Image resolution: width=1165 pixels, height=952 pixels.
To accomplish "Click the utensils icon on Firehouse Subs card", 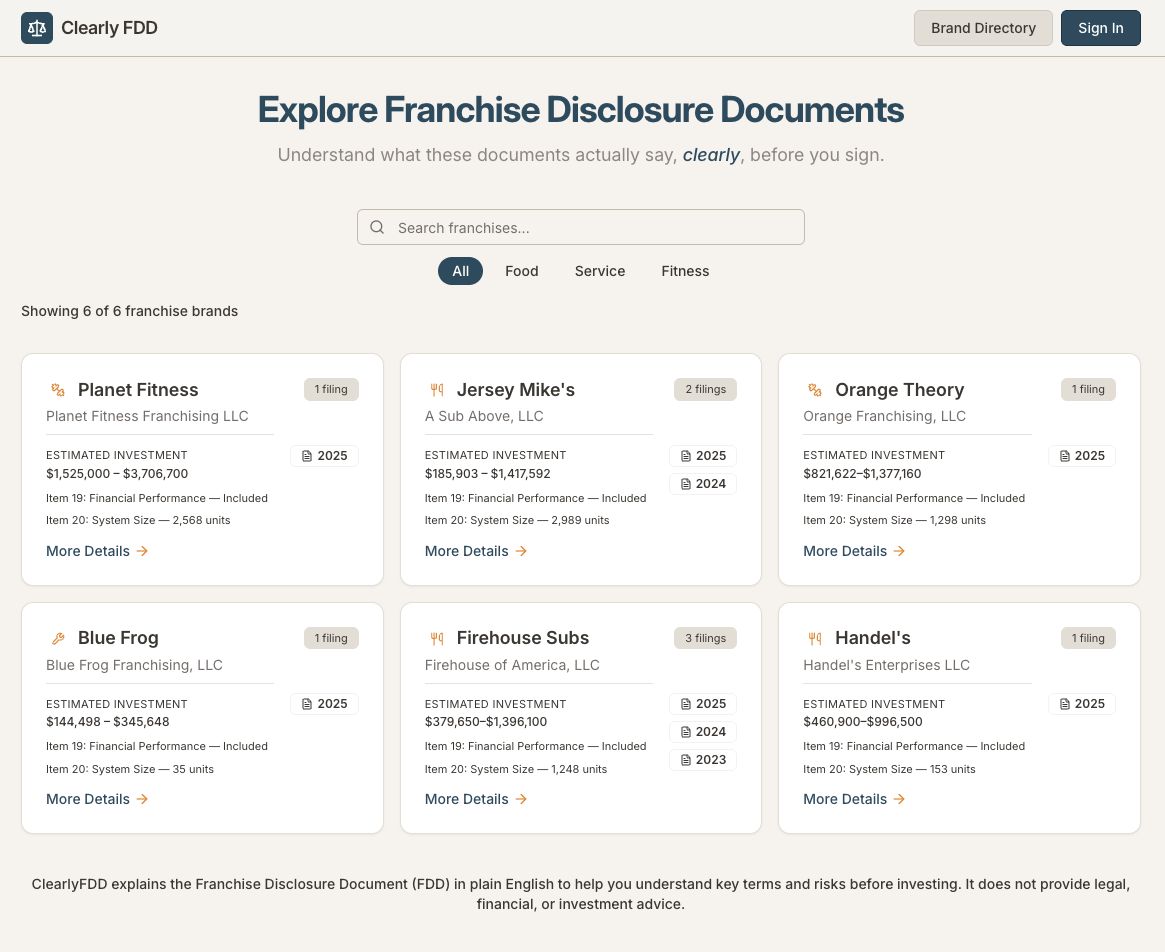I will (x=436, y=637).
